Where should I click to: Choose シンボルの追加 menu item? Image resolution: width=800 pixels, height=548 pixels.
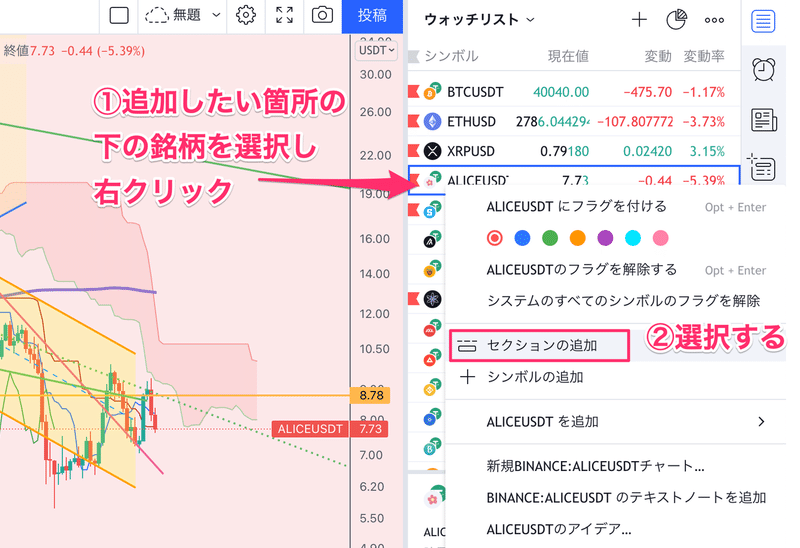tap(616, 377)
